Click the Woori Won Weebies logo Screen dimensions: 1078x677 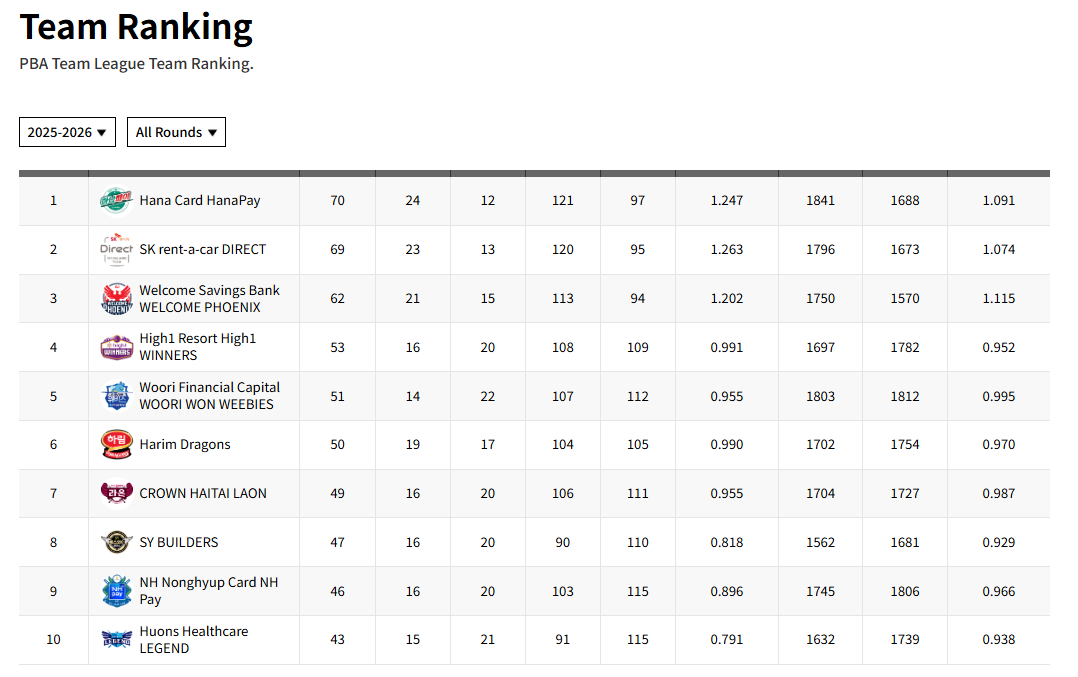pos(116,396)
